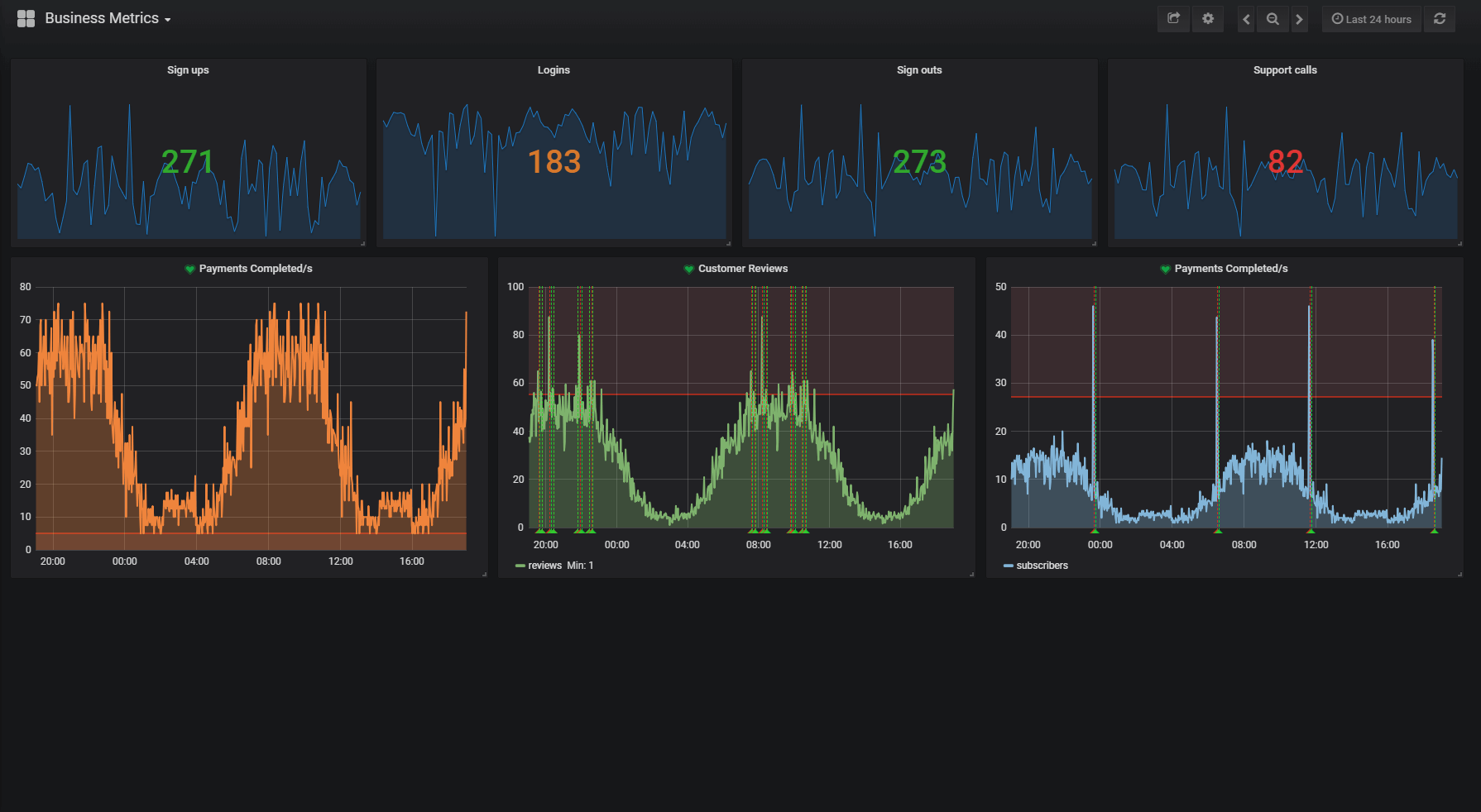Click the reviews legend green color swatch
Image resolution: width=1481 pixels, height=812 pixels.
coord(520,566)
